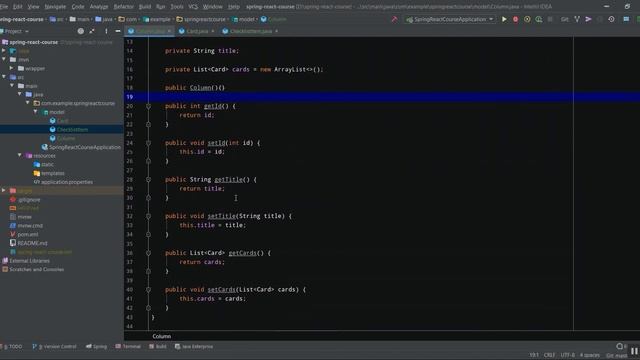Collapse the com.example.springreactcourse package arrow

[x=28, y=103]
